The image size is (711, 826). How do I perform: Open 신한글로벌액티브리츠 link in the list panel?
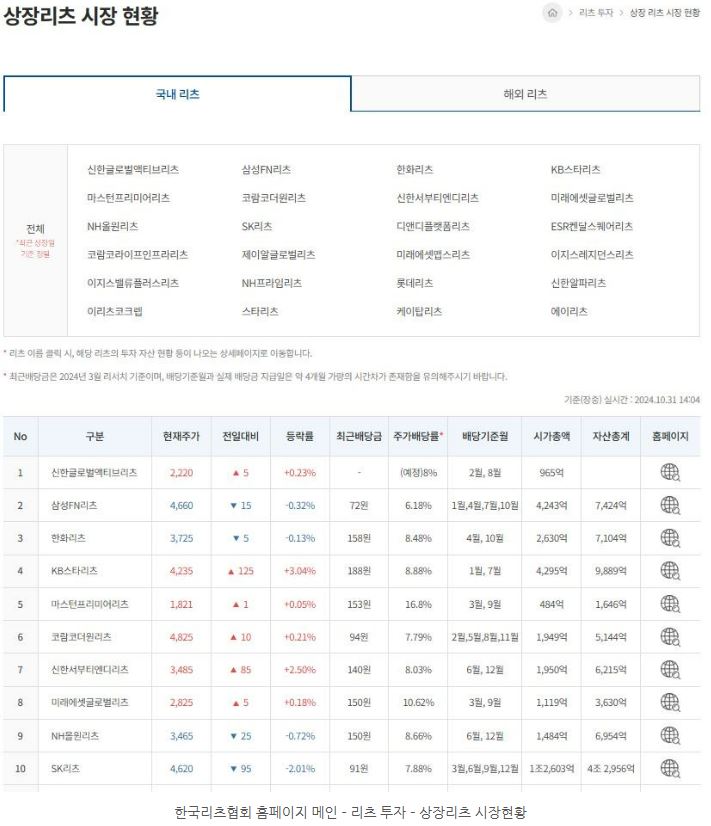click(x=133, y=170)
